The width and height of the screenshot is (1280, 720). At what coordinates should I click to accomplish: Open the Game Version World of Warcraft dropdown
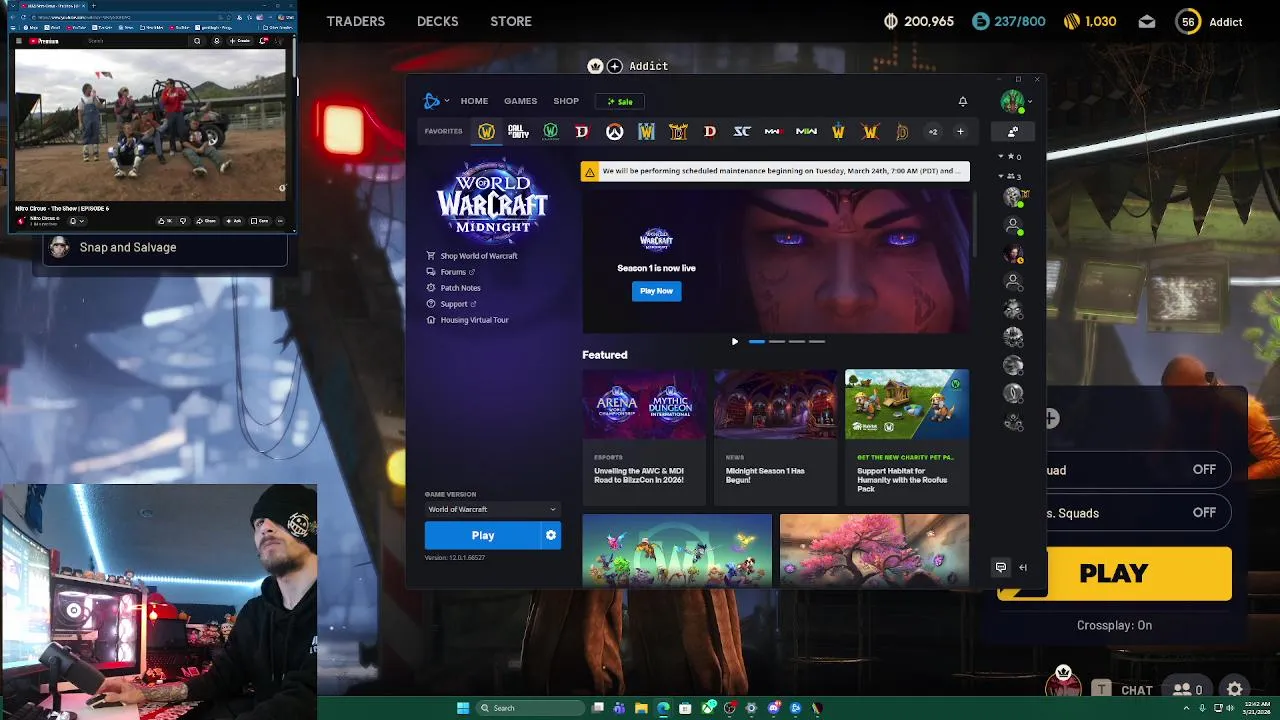(x=492, y=509)
